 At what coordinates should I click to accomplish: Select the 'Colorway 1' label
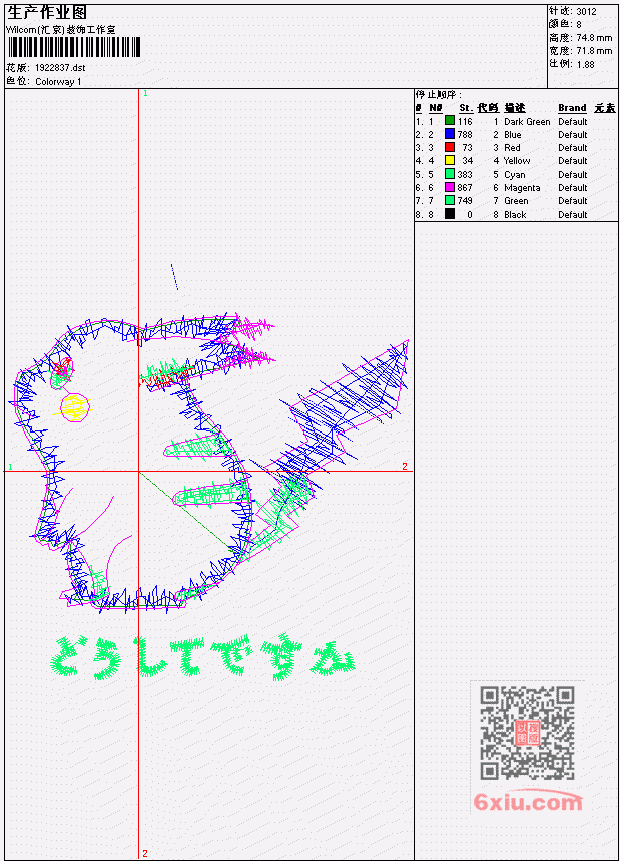coord(58,82)
